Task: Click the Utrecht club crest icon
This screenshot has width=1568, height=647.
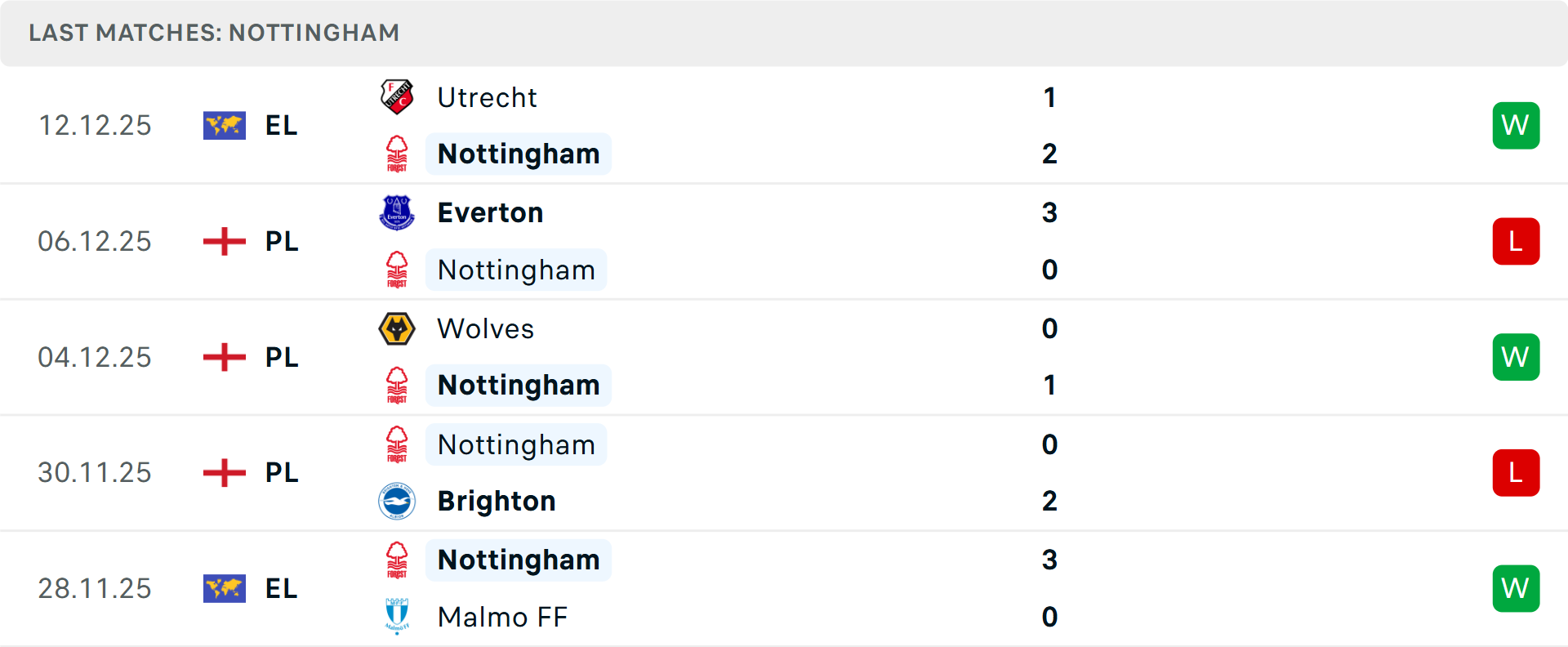Action: click(397, 96)
